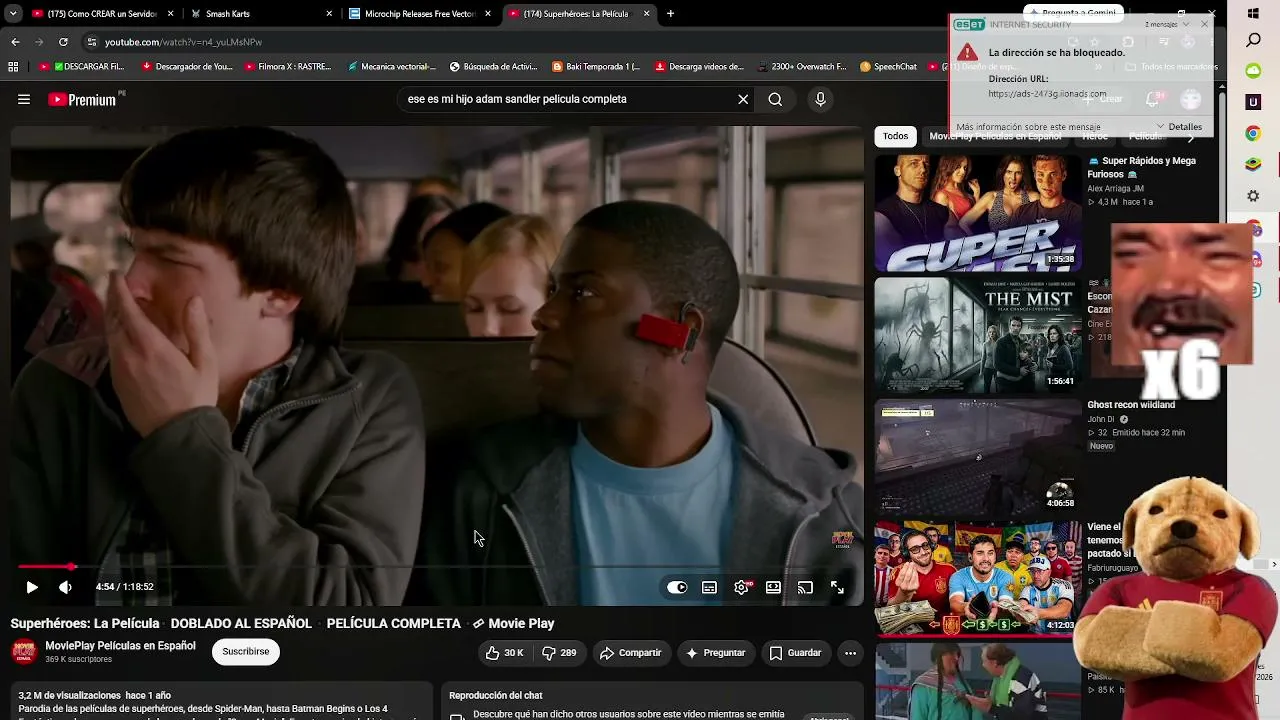
Task: Switch to theater mode
Action: point(773,587)
